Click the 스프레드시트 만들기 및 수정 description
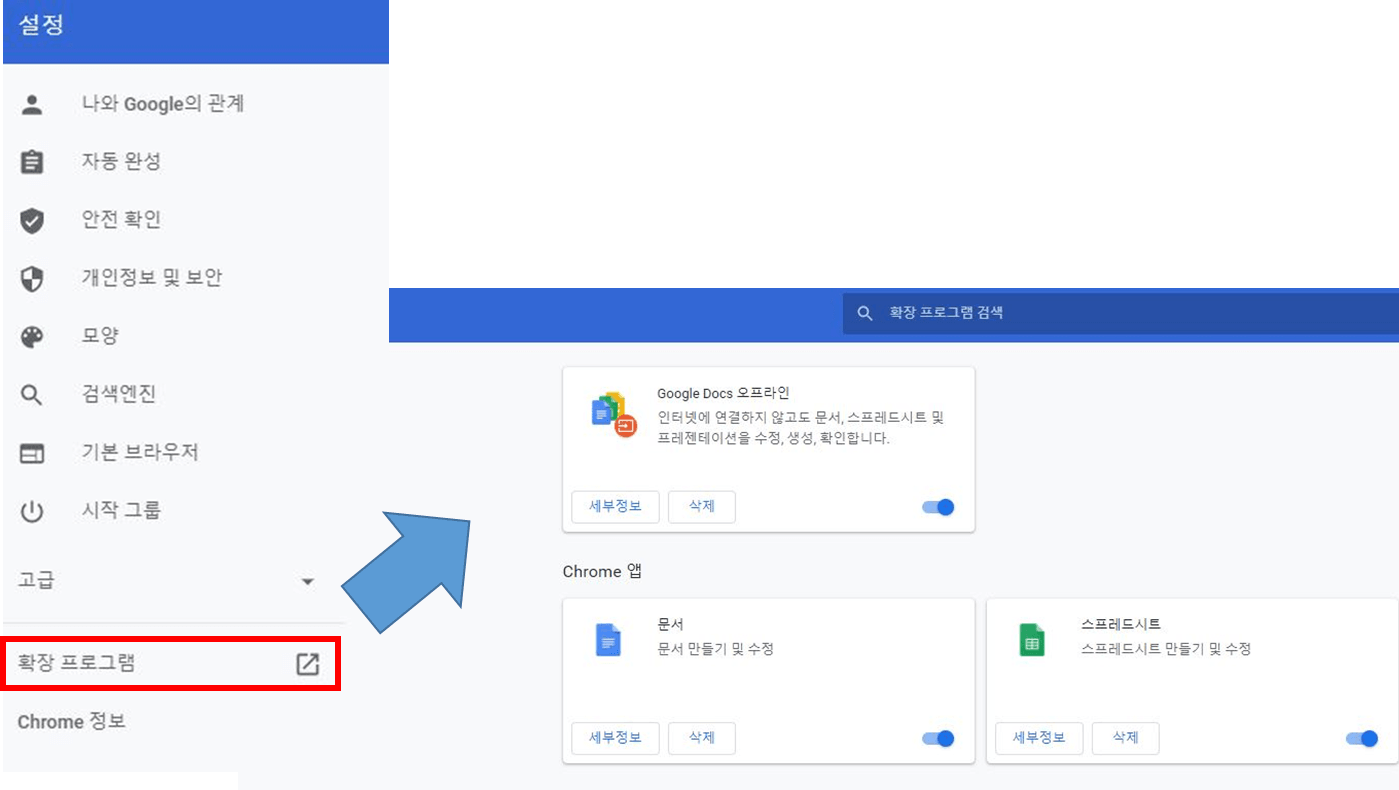 (1166, 649)
